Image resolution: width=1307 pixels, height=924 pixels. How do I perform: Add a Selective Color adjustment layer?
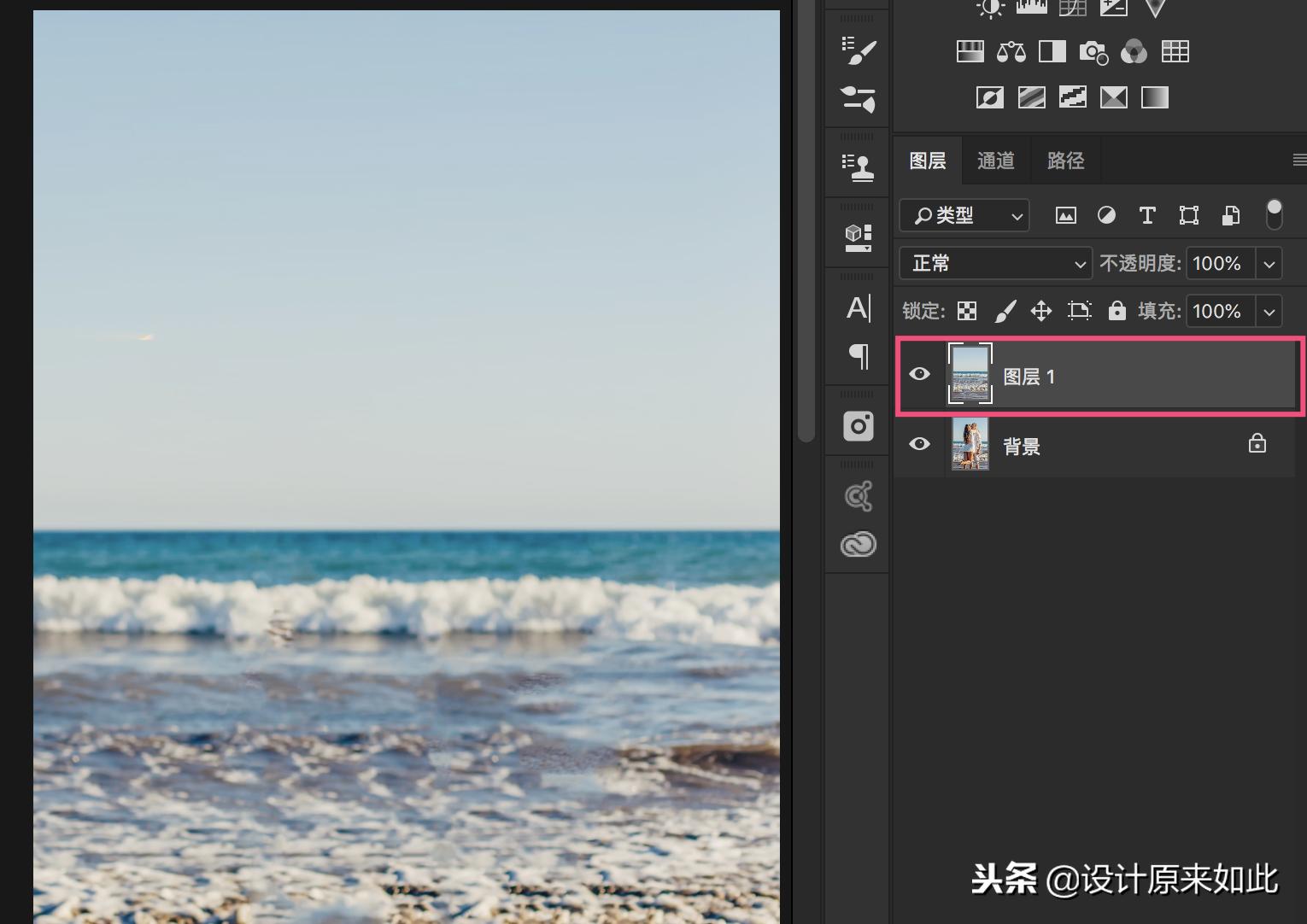1114,97
